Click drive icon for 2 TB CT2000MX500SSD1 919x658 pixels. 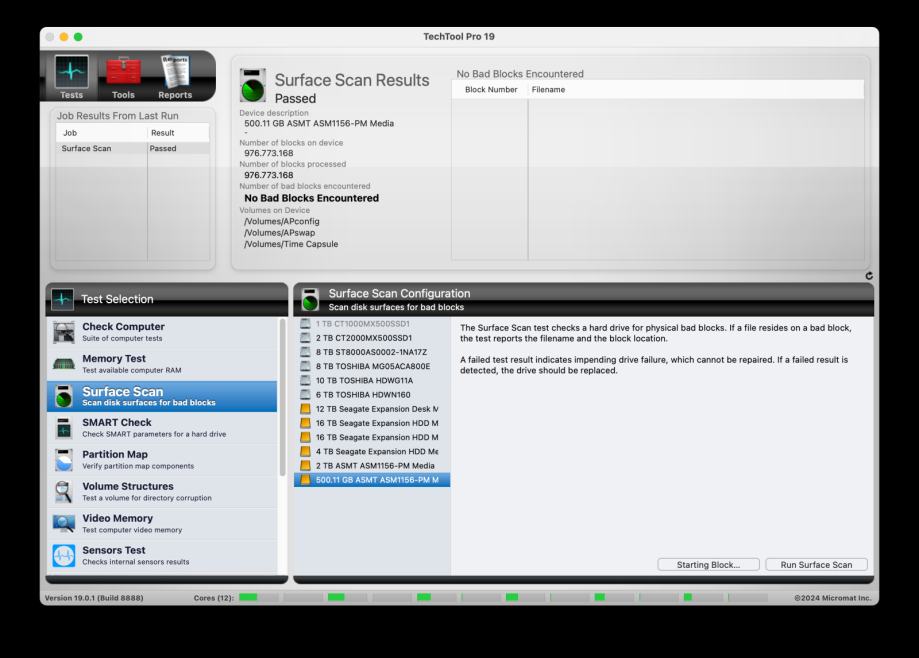pos(305,337)
